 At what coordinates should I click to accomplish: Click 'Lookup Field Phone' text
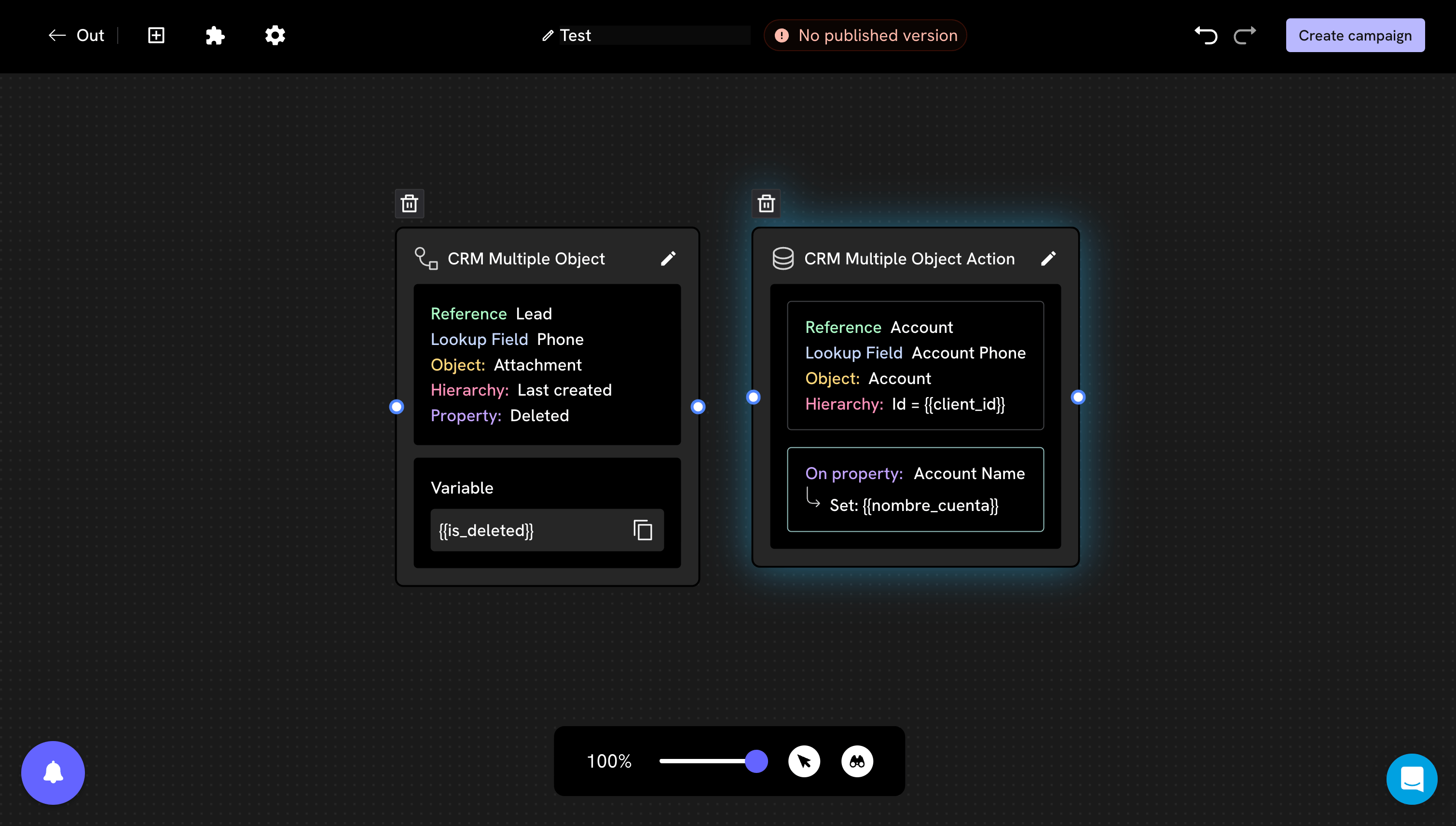pos(507,339)
